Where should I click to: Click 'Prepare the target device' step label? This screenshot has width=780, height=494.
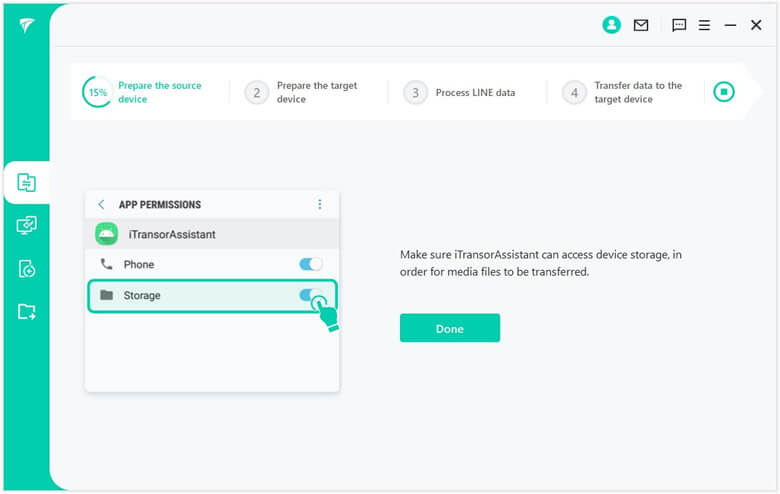[317, 92]
